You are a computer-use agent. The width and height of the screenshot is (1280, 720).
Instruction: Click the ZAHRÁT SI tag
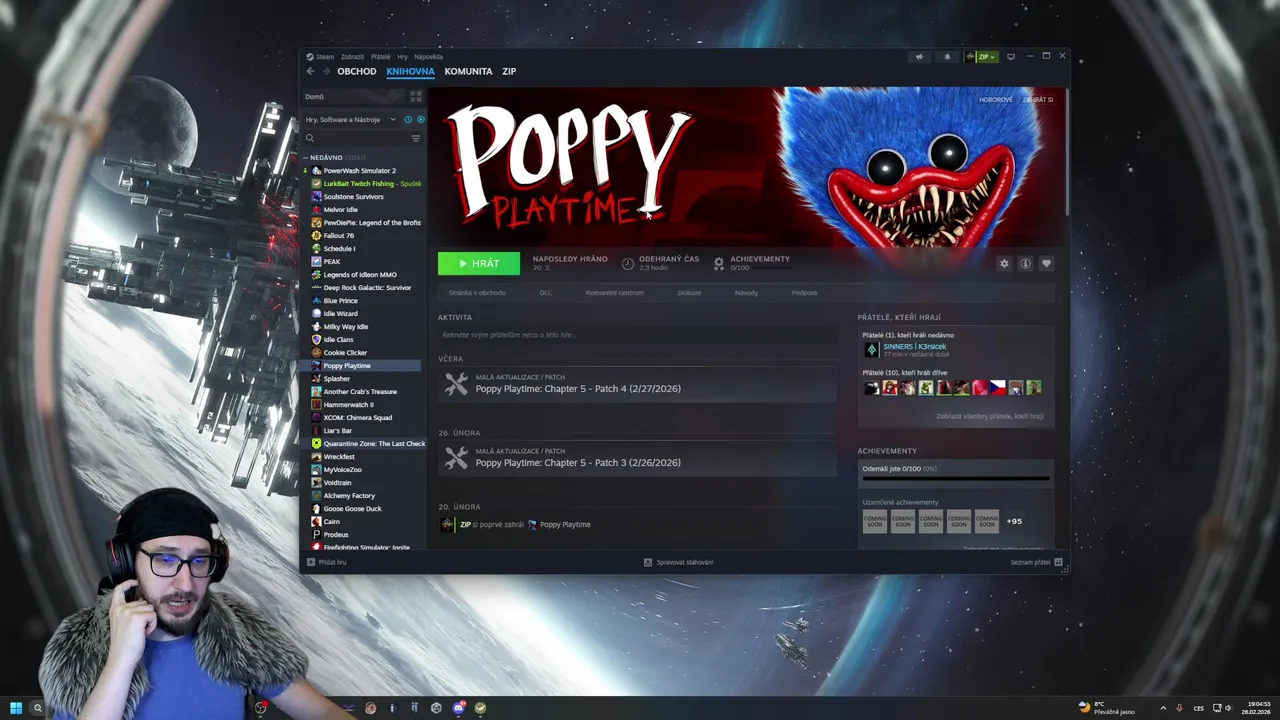coord(1037,100)
